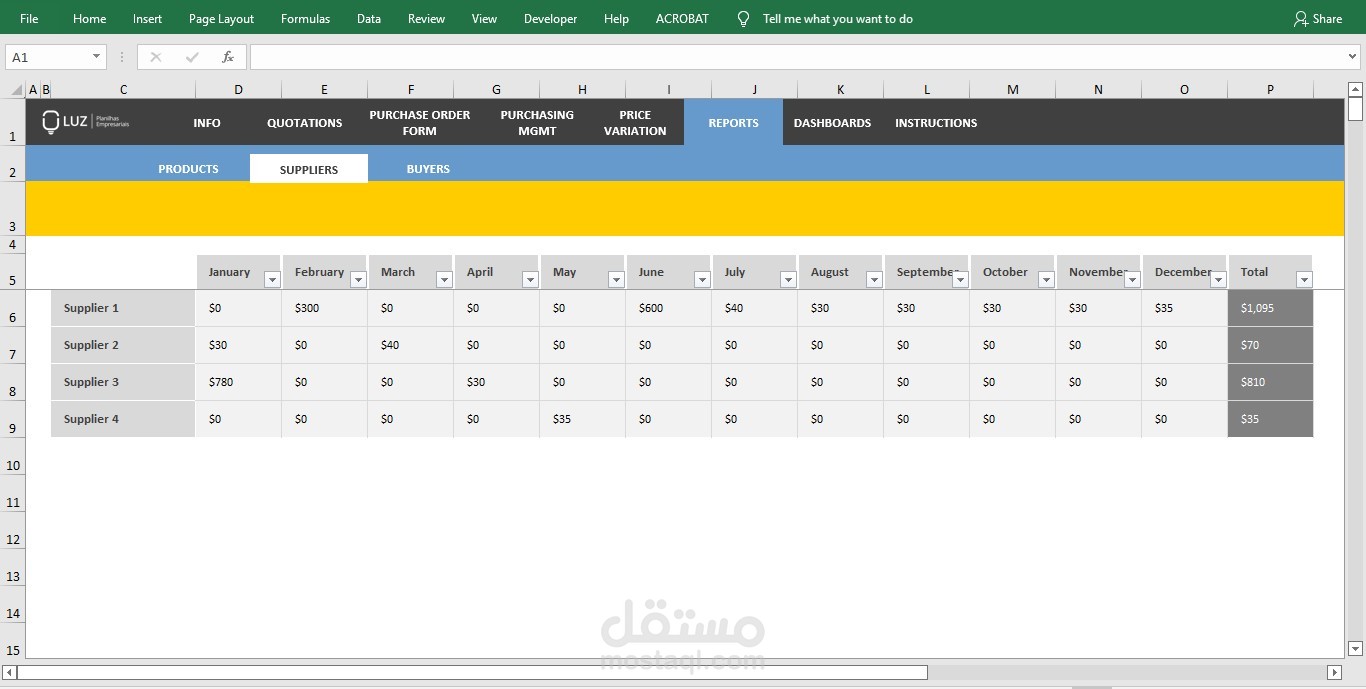Click the Tell me lightbulb icon
Viewport: 1366px width, 689px height.
pos(743,18)
